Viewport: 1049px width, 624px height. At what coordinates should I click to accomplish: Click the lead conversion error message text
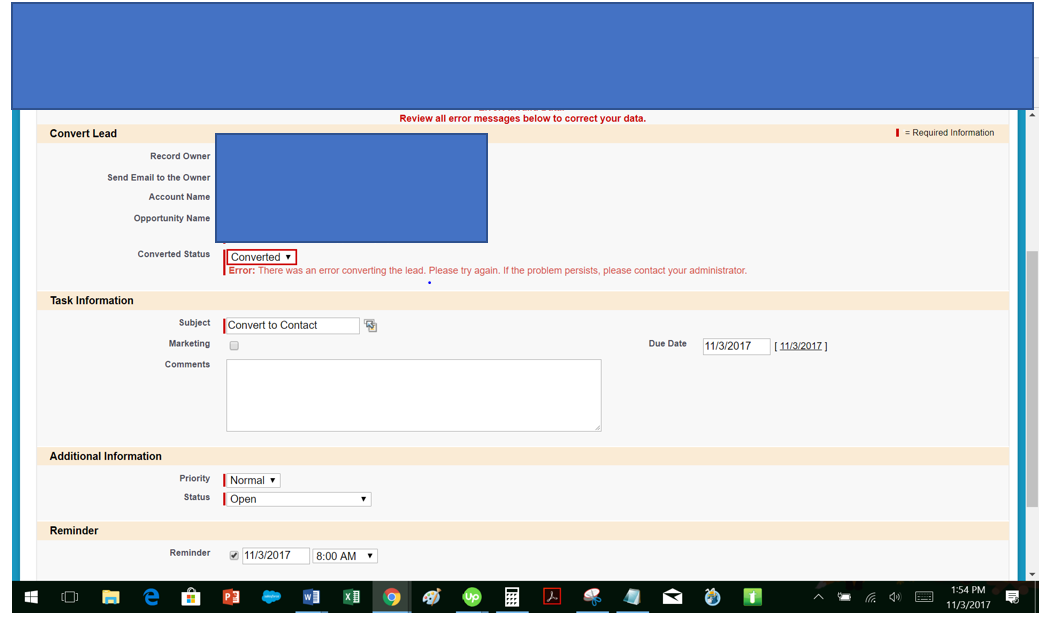point(488,271)
